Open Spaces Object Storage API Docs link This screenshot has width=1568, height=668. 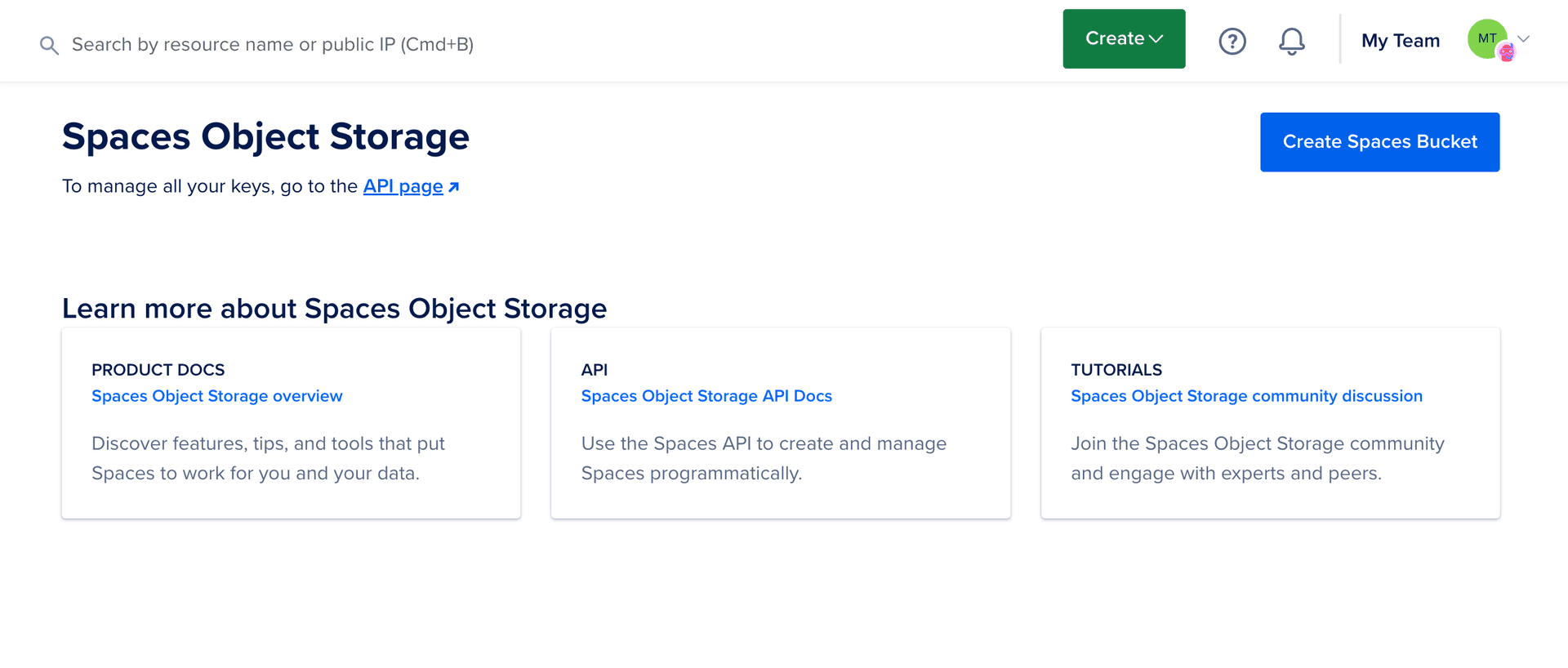click(706, 396)
